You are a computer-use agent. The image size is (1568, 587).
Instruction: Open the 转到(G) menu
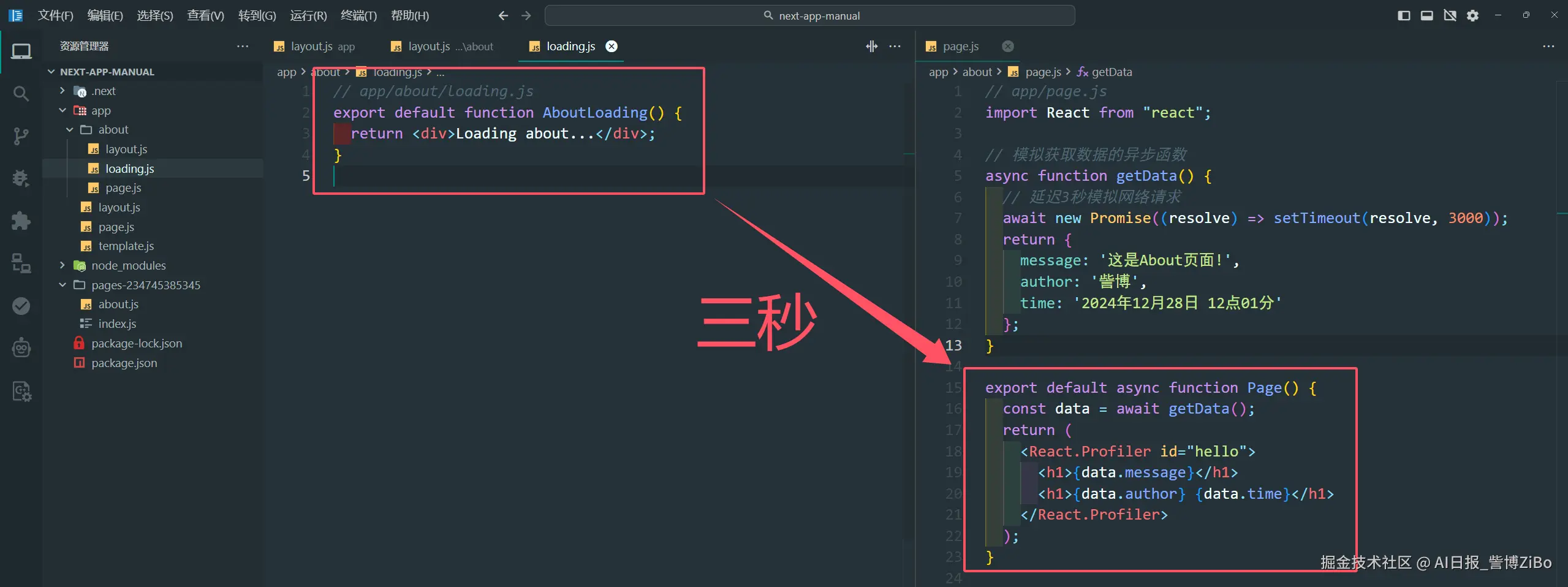[x=257, y=15]
